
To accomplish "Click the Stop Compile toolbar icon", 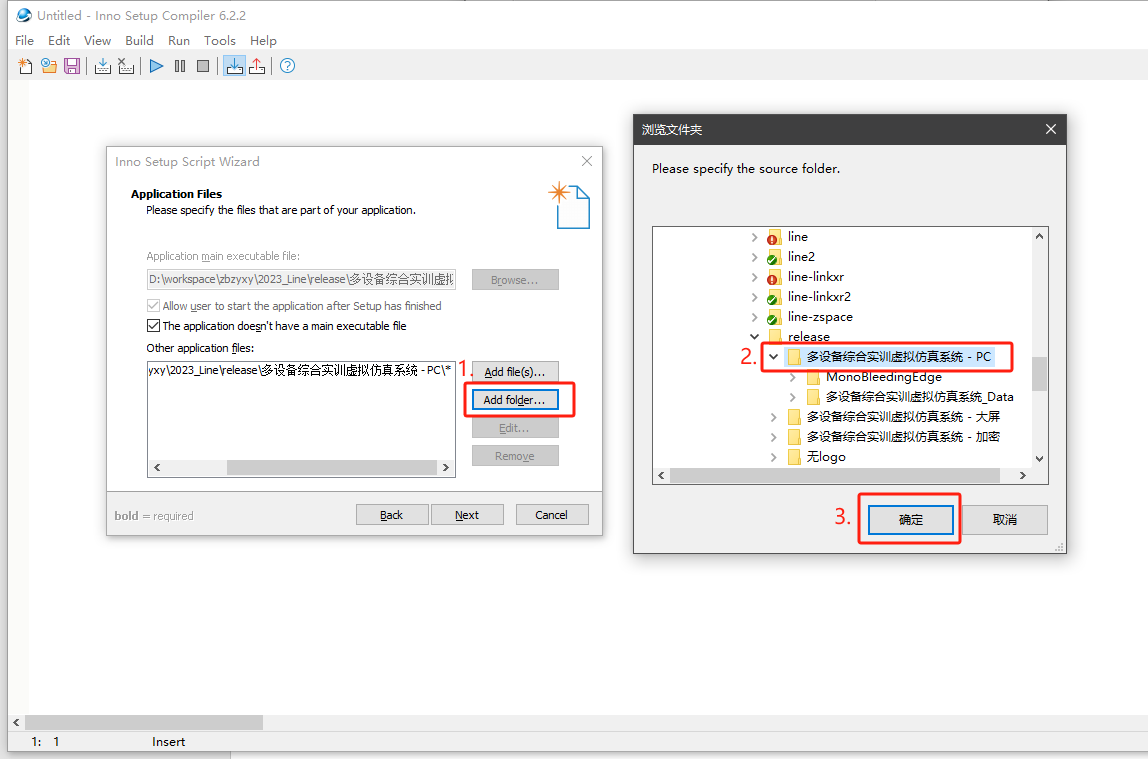I will pyautogui.click(x=126, y=66).
